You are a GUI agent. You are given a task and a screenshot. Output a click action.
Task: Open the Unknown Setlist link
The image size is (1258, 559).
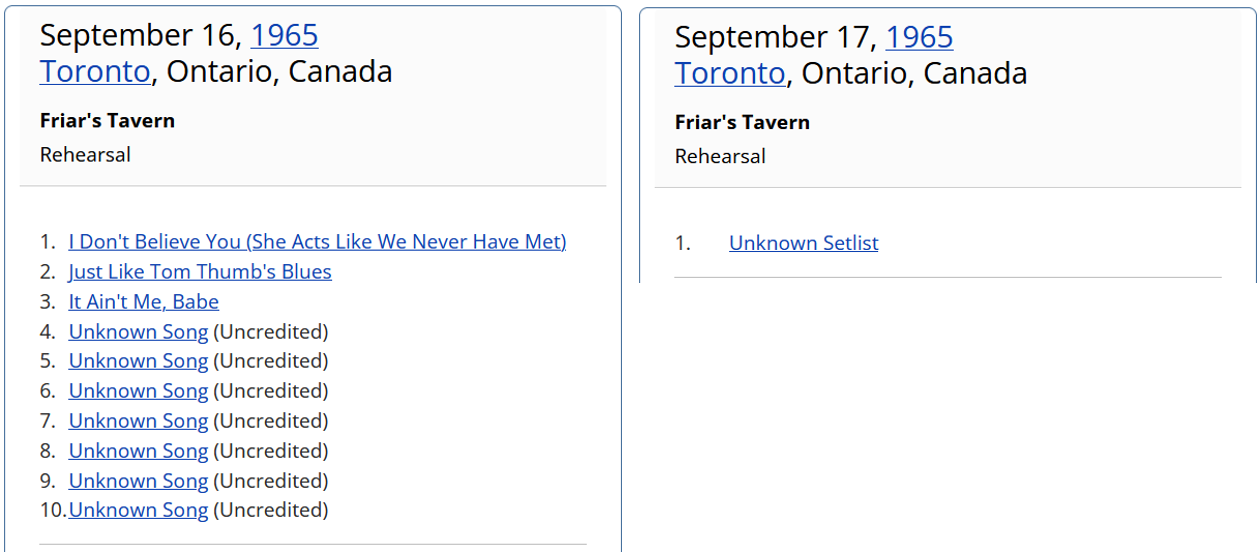point(803,243)
